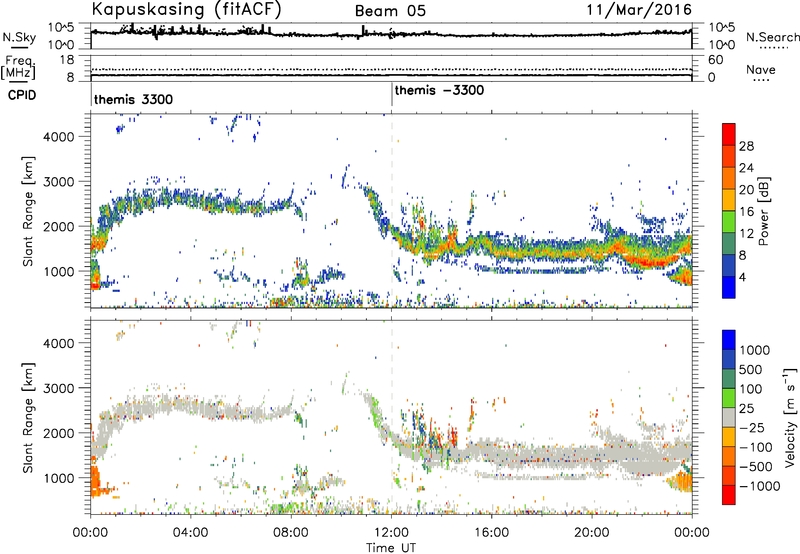
Task: Pick the red bottom Velocity colorbar segment
Action: click(729, 495)
